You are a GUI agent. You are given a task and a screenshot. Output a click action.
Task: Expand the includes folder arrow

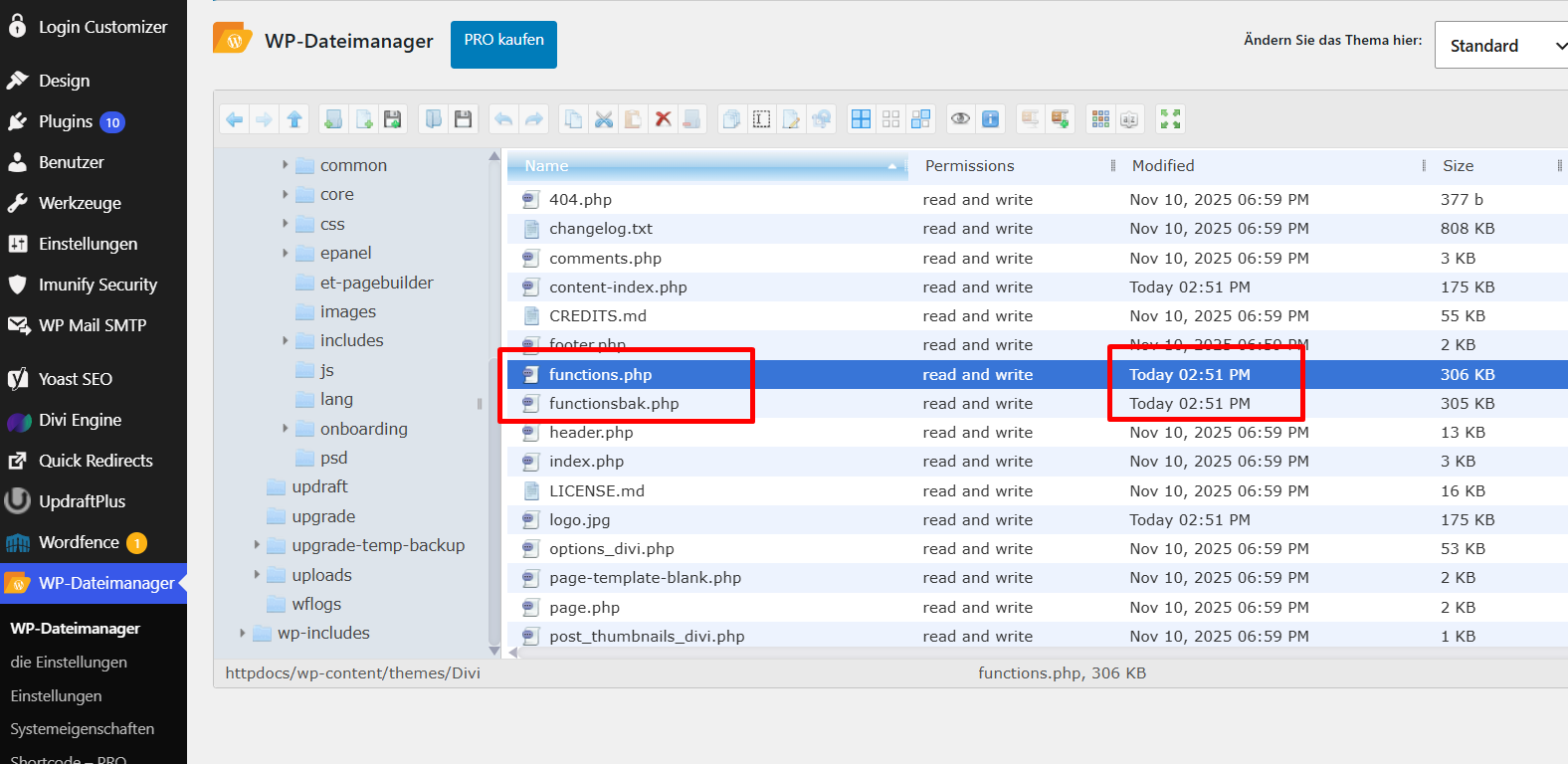point(286,340)
